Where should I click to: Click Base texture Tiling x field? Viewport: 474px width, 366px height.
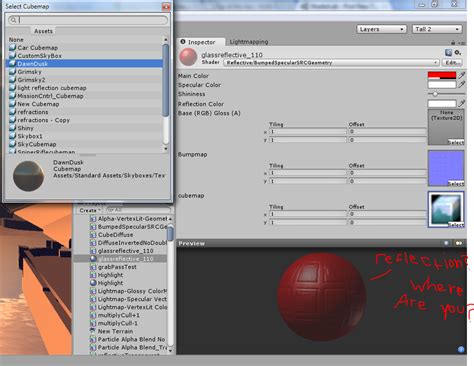pos(308,132)
